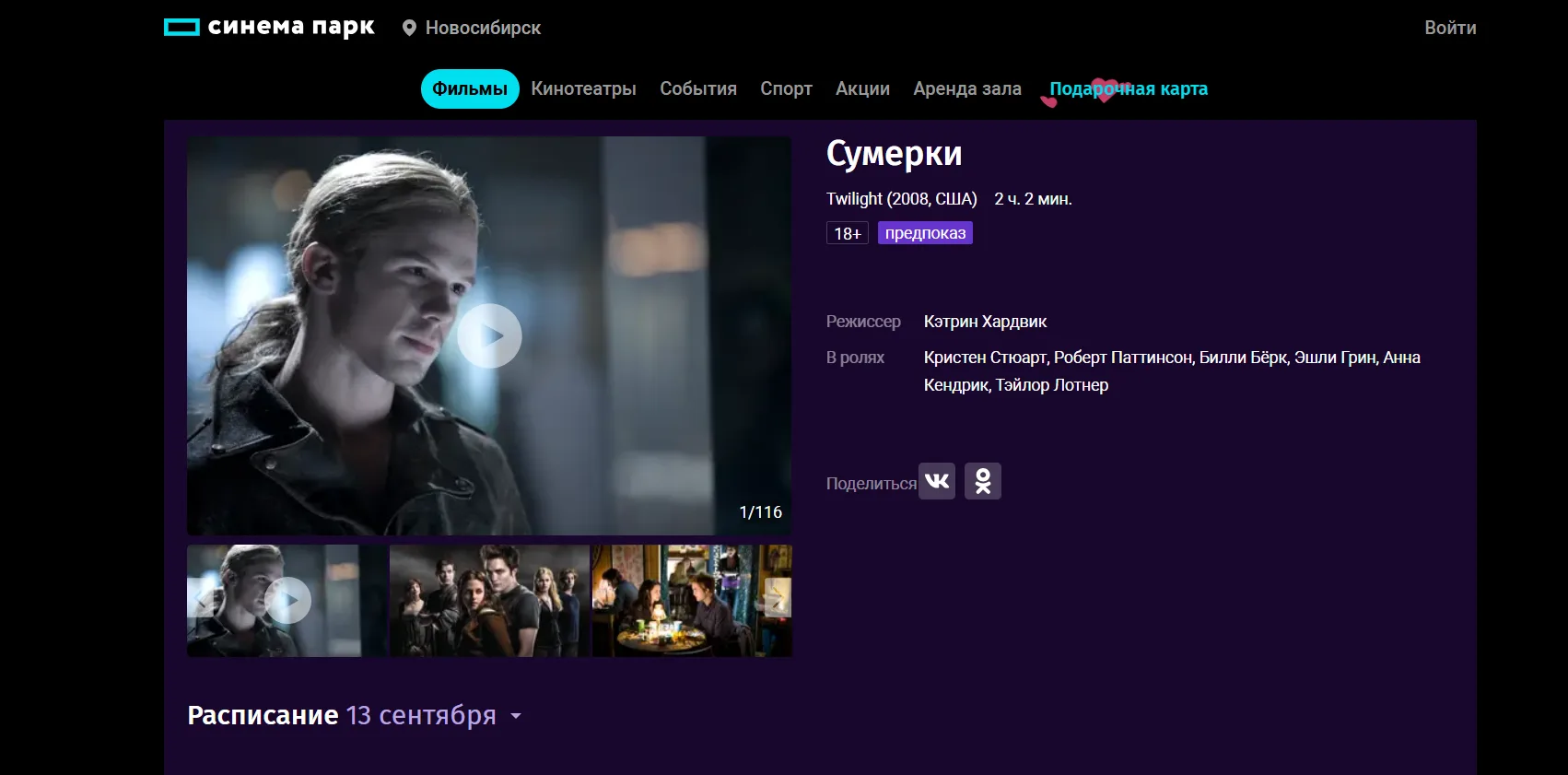
Task: Go to Кинотеатры section
Action: (584, 88)
